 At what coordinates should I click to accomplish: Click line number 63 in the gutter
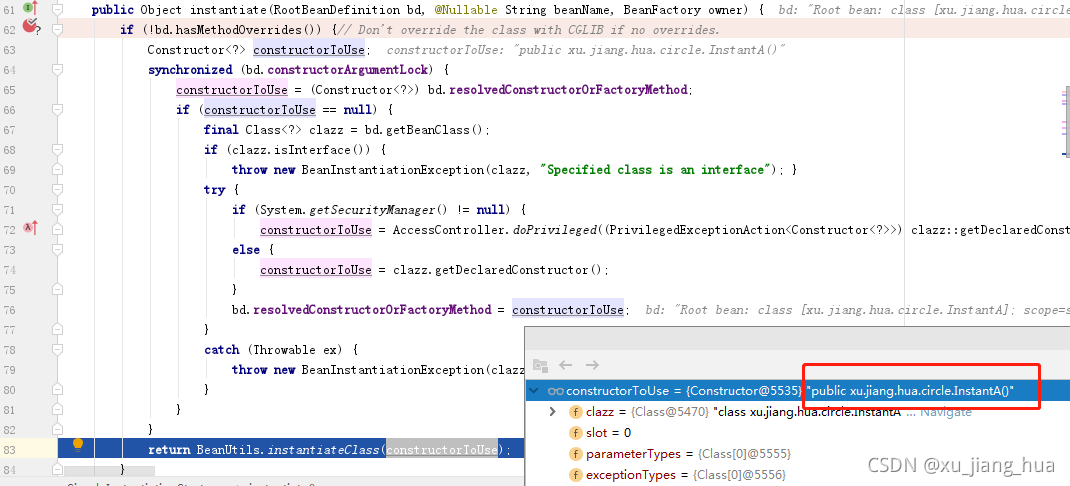point(10,50)
